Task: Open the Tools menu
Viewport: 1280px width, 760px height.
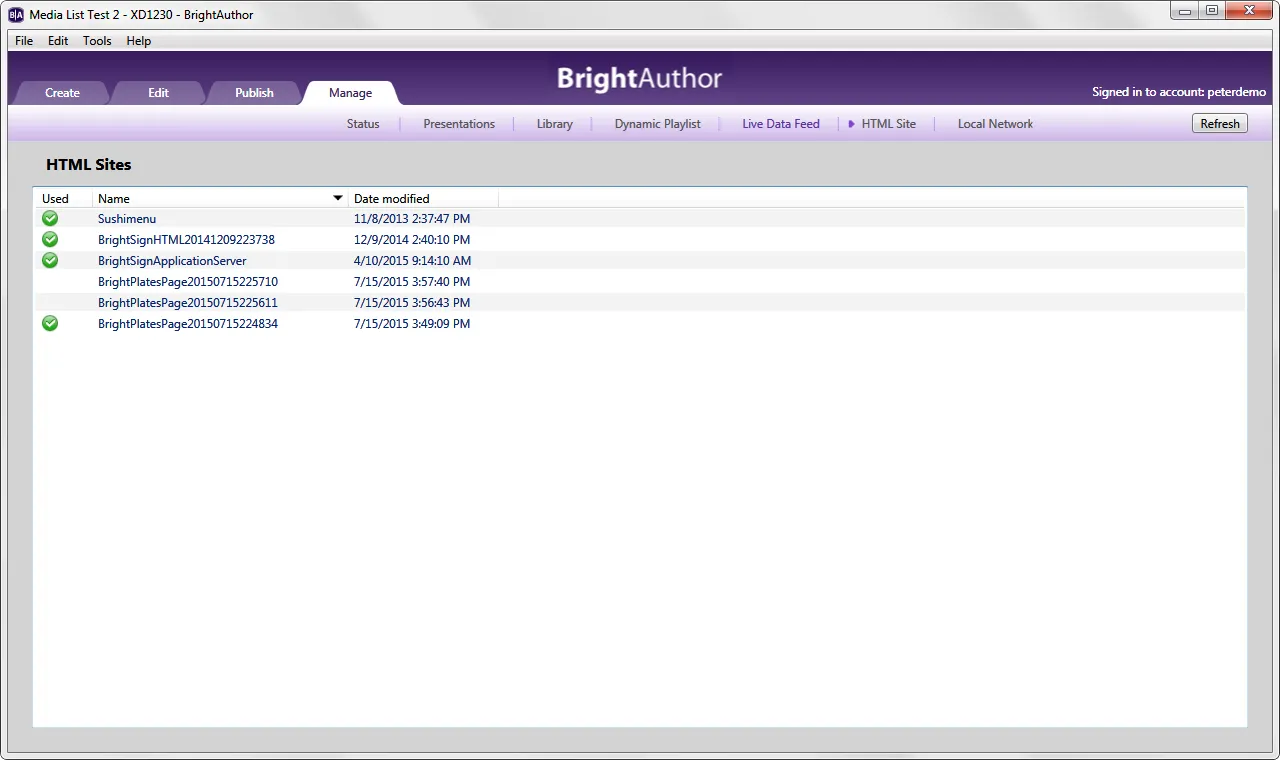Action: [97, 41]
